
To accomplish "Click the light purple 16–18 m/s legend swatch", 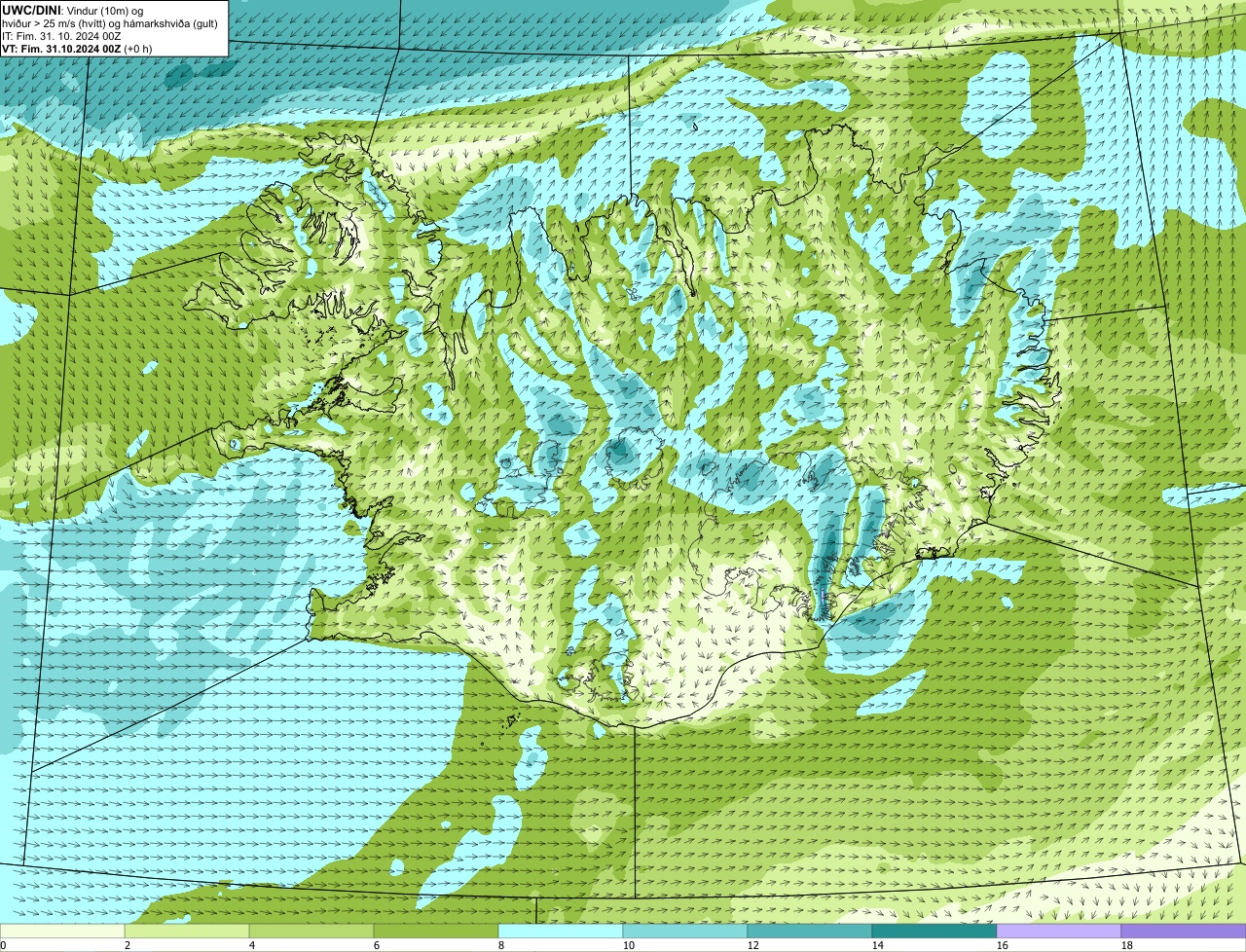I will click(x=1059, y=931).
